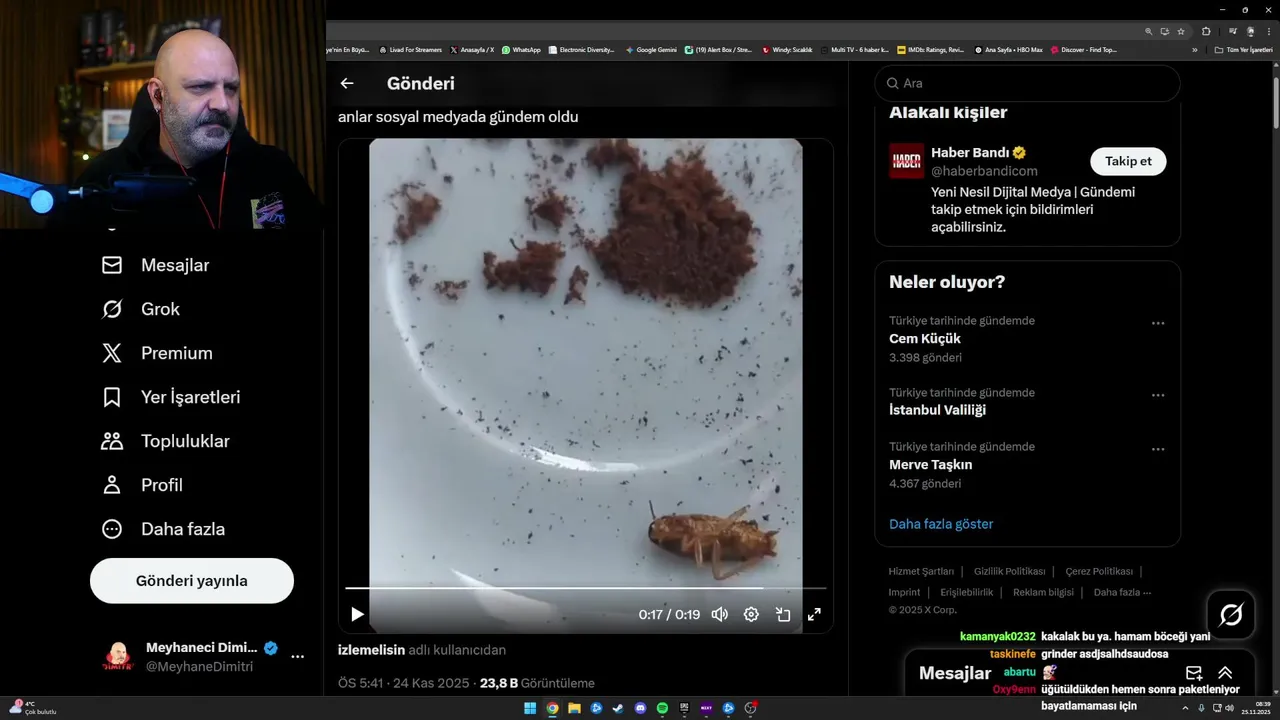The width and height of the screenshot is (1280, 720).
Task: Click the Meyhaneci Dimitri profile avatar
Action: click(118, 657)
